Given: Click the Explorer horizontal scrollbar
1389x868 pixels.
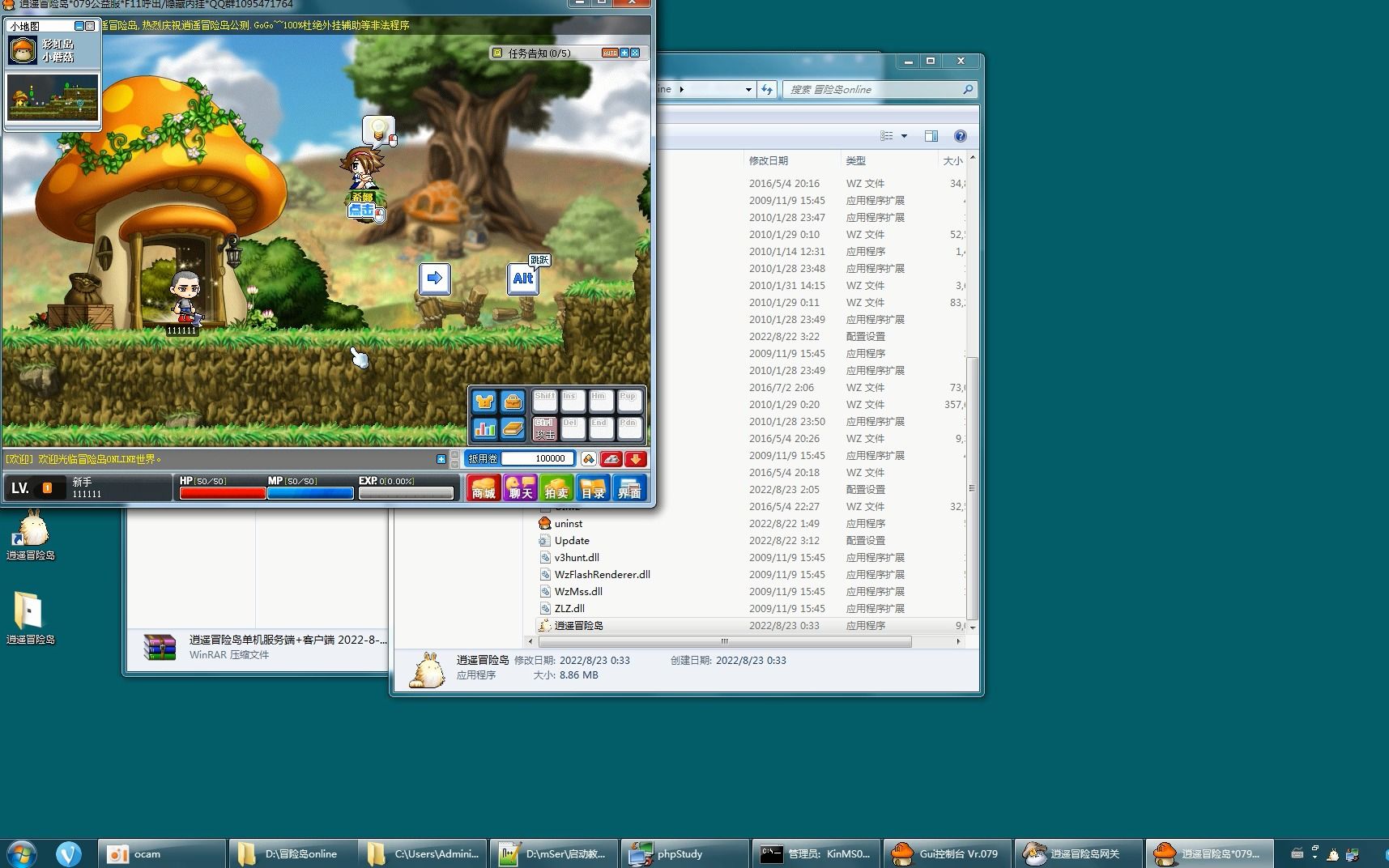Looking at the screenshot, I should 725,641.
